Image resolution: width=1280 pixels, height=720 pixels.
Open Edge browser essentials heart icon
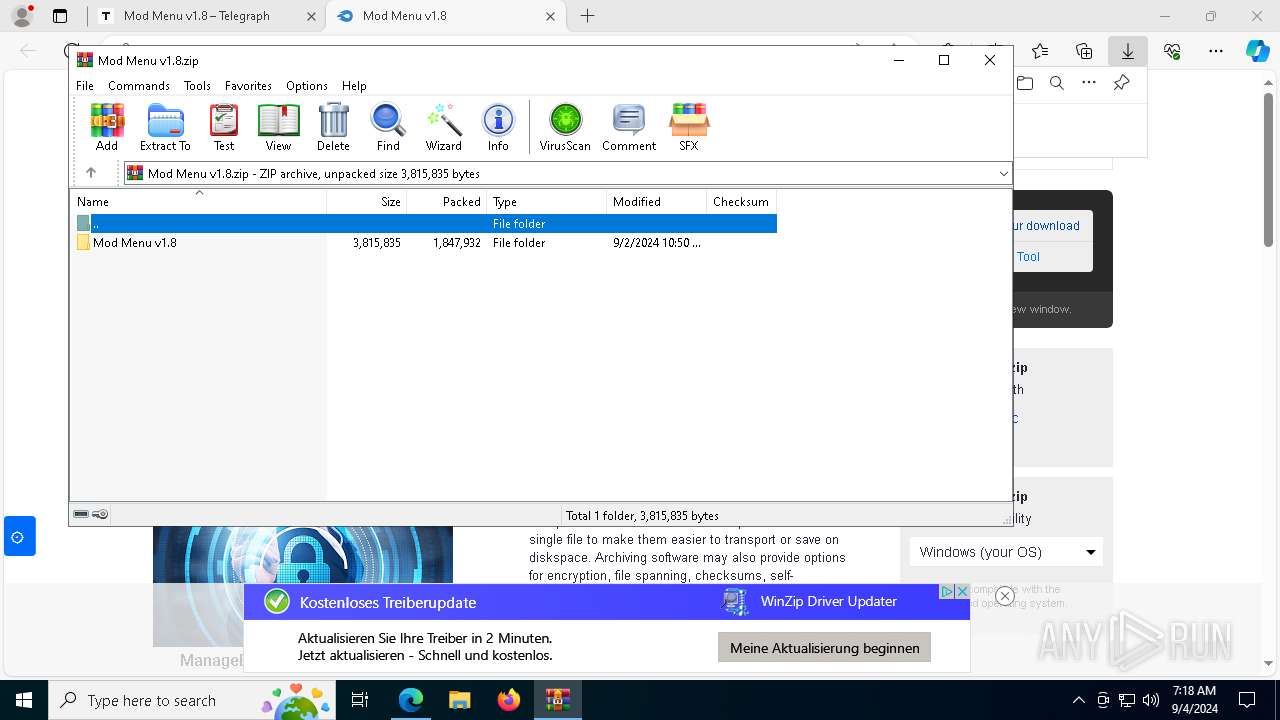tap(1172, 51)
